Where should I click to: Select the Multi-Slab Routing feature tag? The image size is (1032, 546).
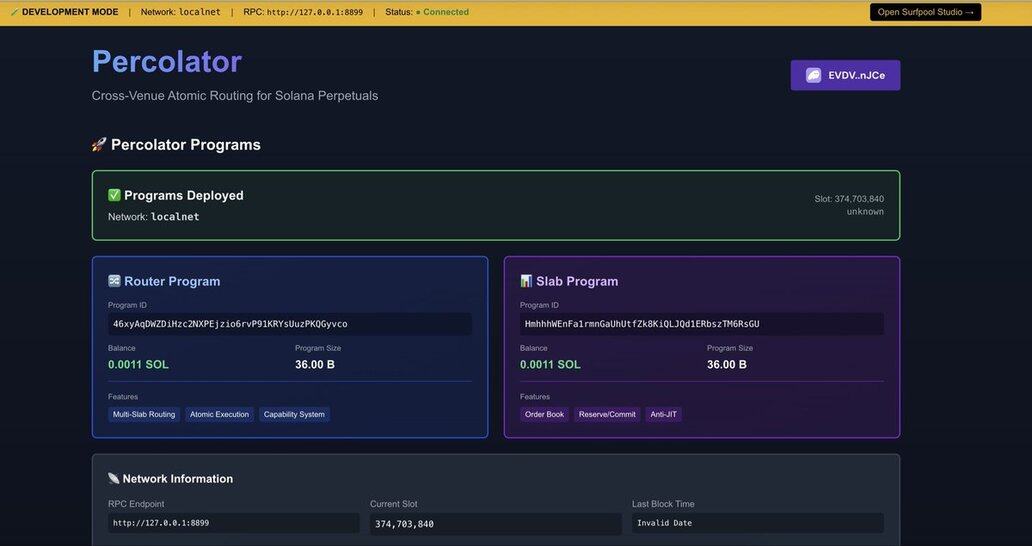pyautogui.click(x=144, y=414)
